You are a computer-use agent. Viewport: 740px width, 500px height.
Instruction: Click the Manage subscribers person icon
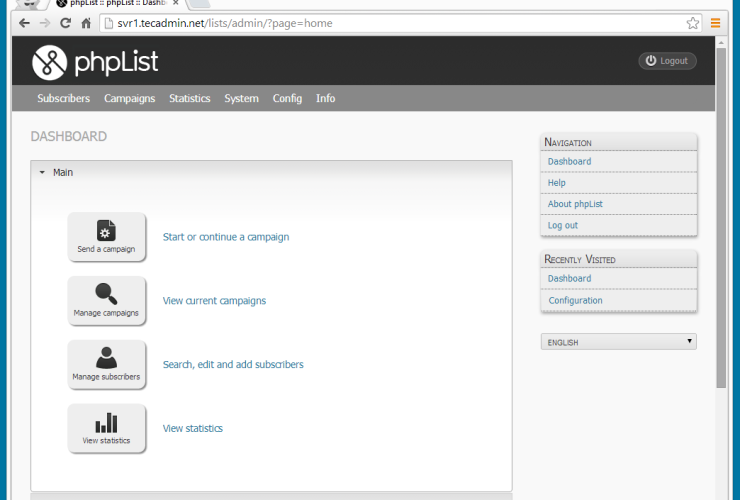point(106,359)
